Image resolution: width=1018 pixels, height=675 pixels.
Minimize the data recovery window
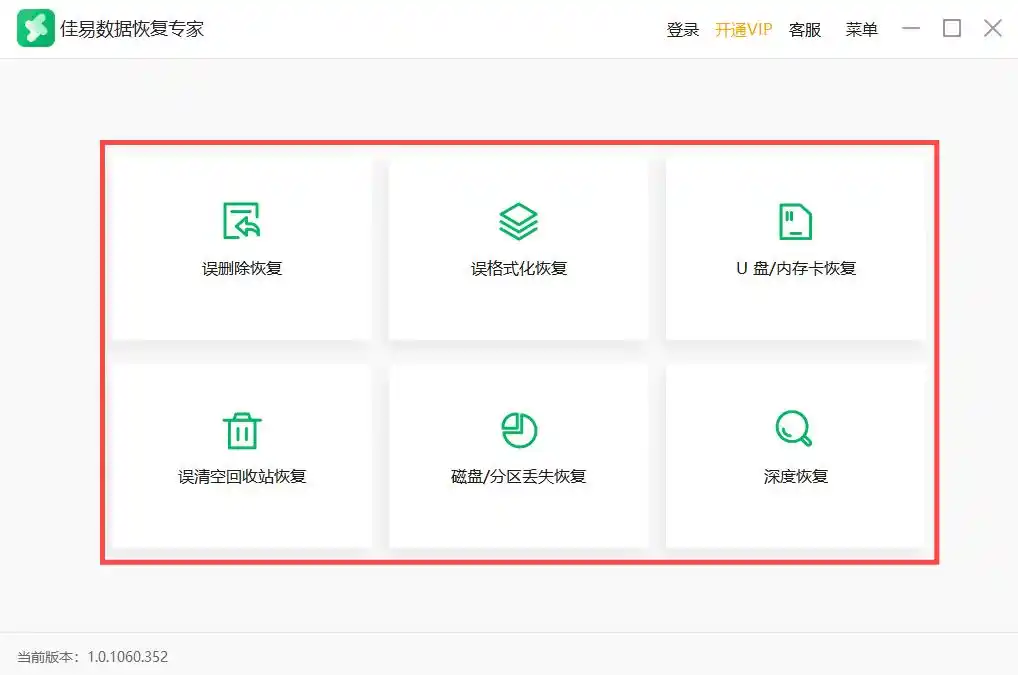(911, 29)
